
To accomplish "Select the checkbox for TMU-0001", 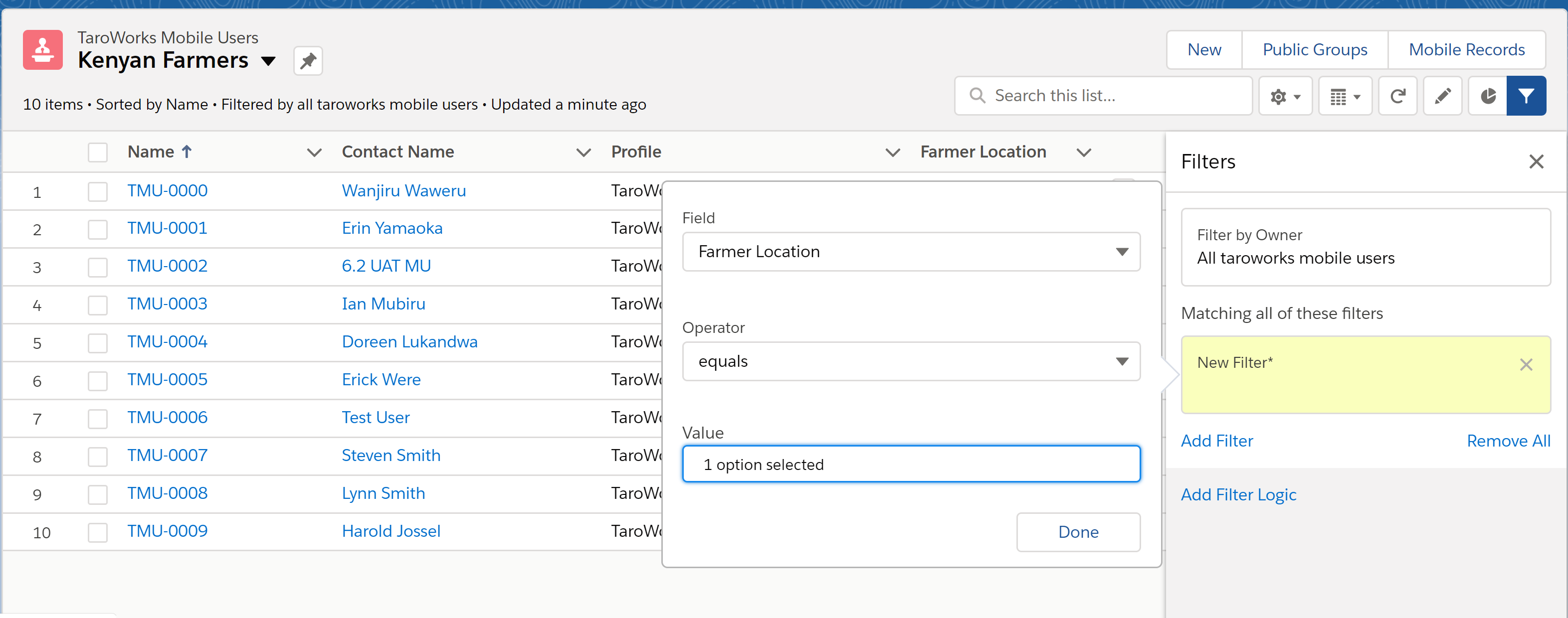I will click(x=97, y=229).
